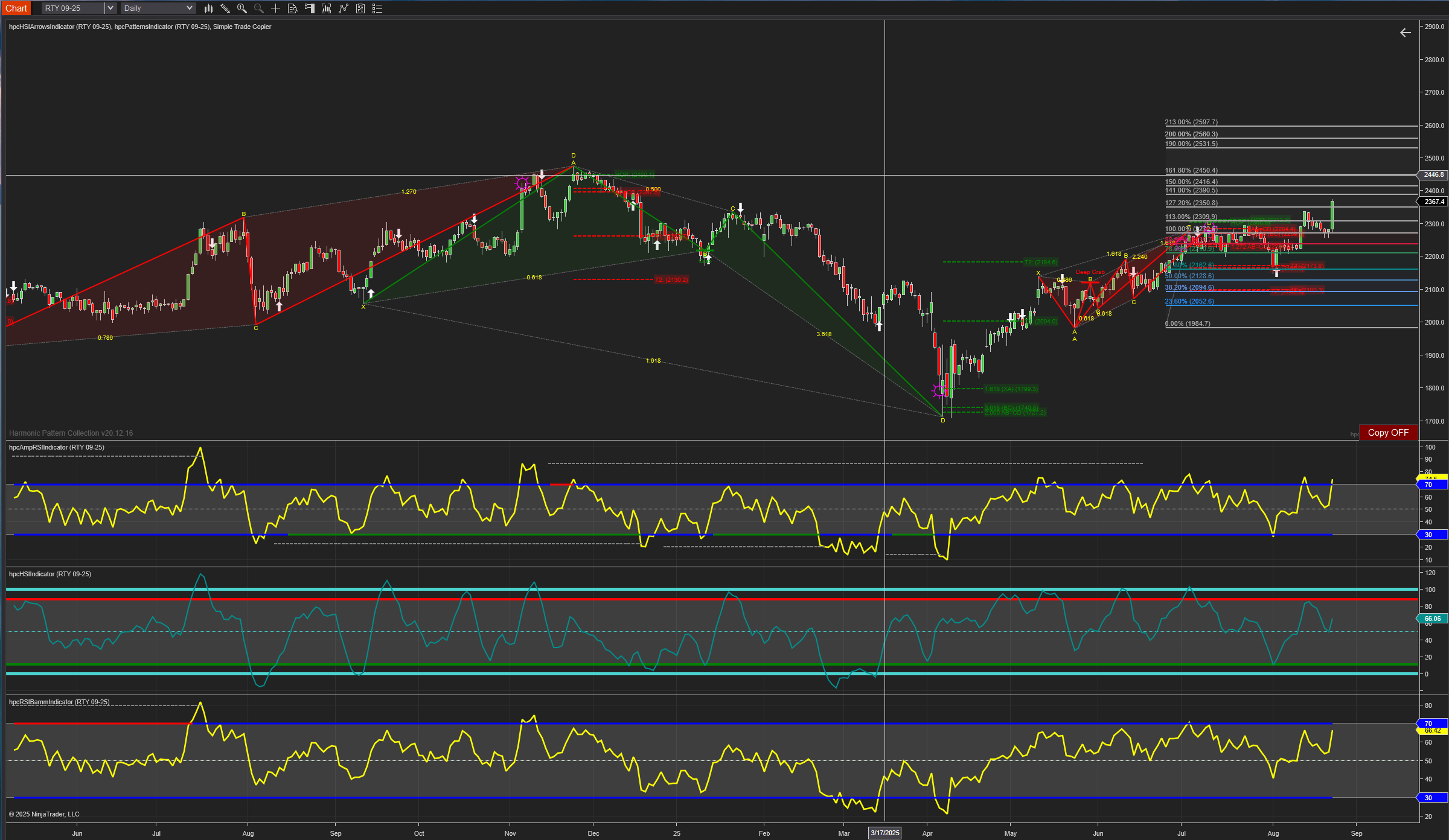This screenshot has width=1449, height=840.
Task: Click the RTY 09-25 instrument field
Action: click(x=72, y=8)
